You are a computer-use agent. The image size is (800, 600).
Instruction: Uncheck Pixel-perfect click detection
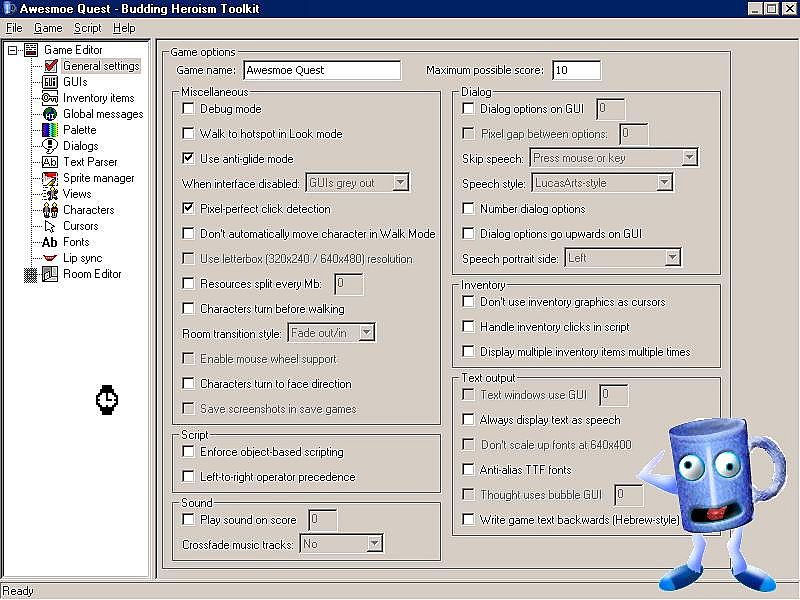pyautogui.click(x=188, y=209)
